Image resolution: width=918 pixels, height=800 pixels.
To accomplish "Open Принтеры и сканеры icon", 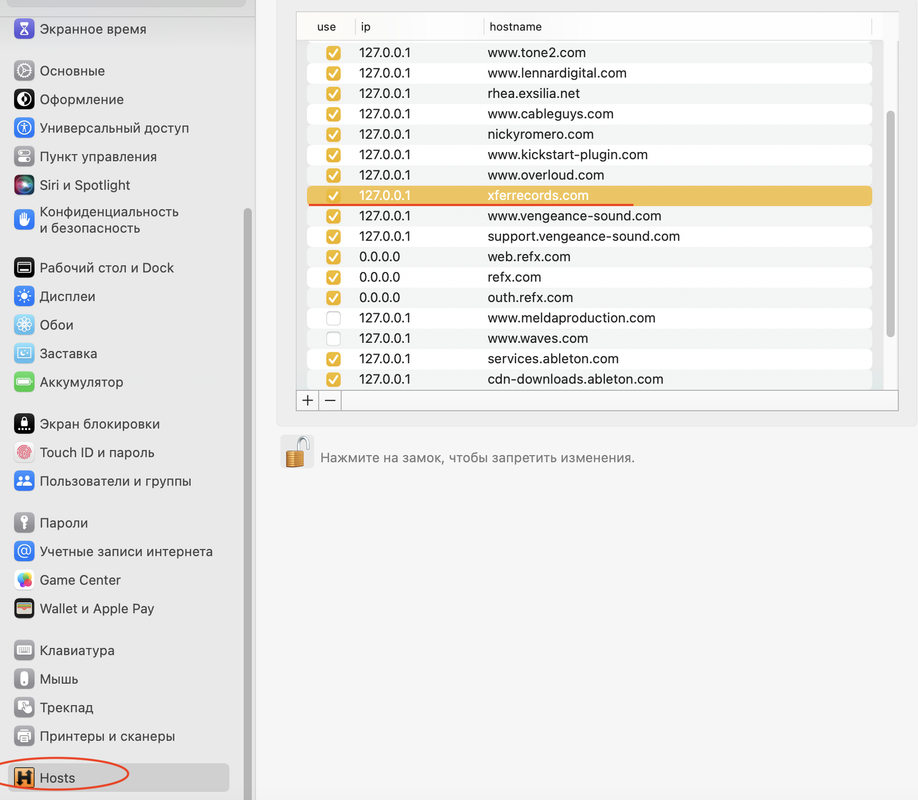I will (x=24, y=736).
